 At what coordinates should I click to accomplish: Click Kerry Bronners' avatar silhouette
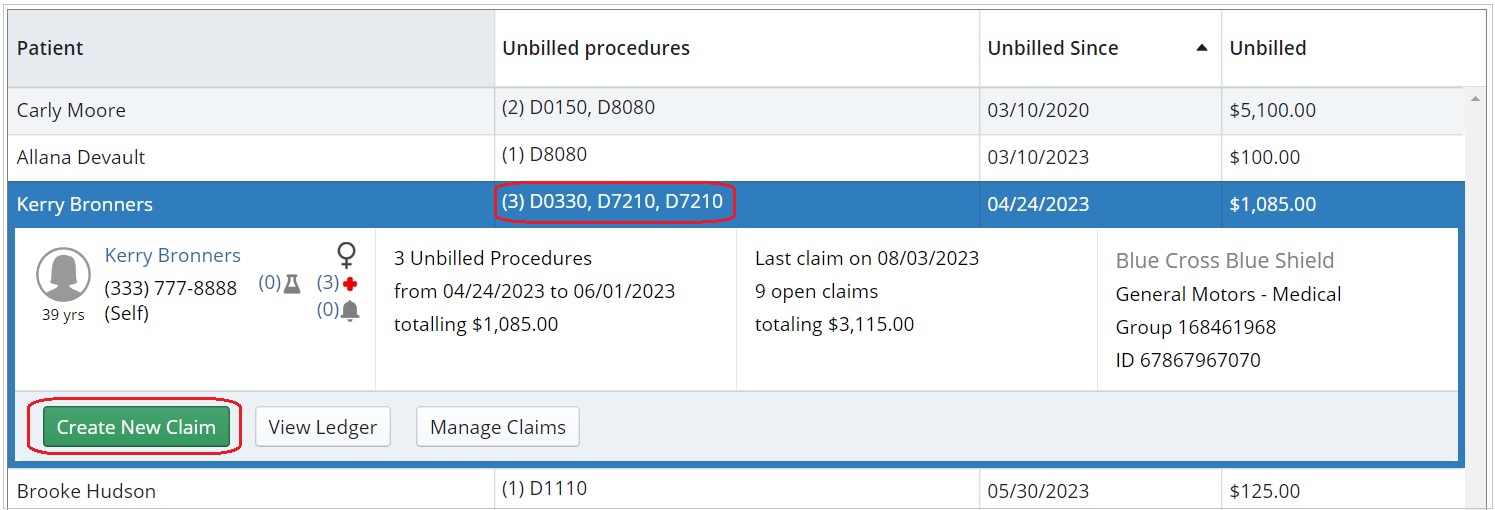click(63, 276)
